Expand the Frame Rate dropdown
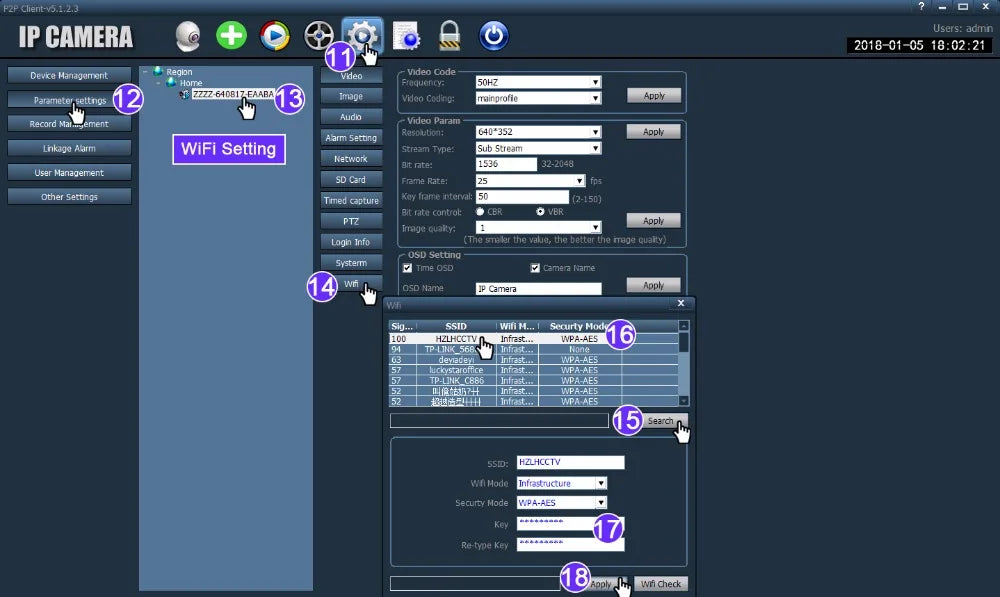 (530, 181)
